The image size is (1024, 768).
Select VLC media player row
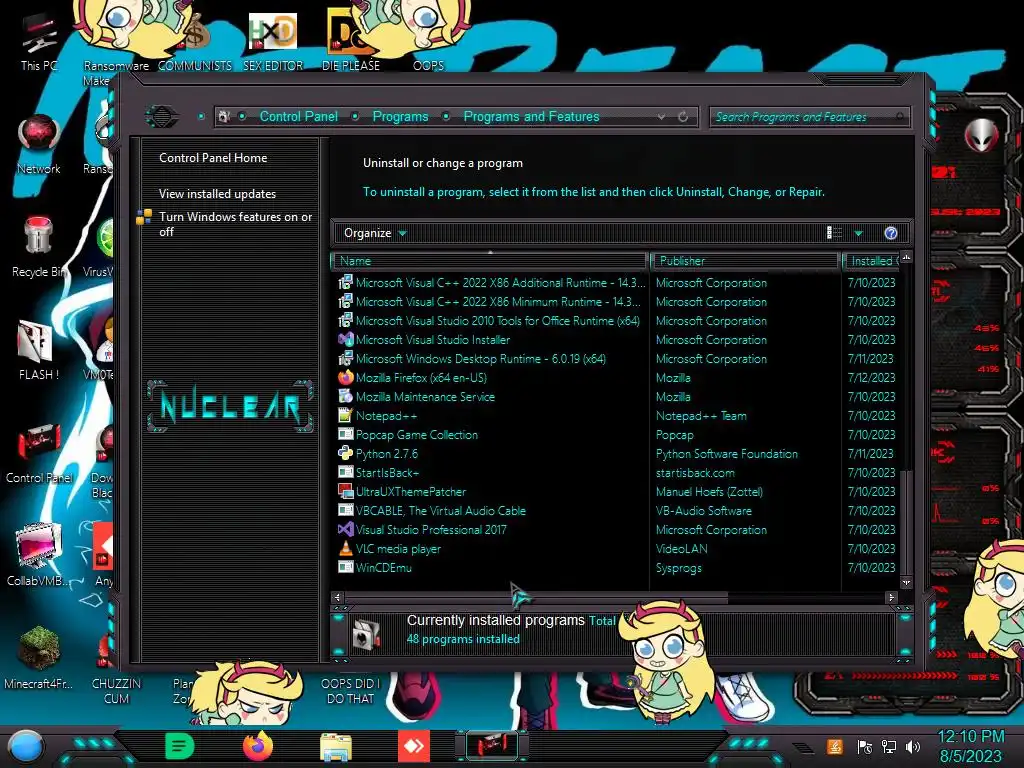(x=617, y=549)
